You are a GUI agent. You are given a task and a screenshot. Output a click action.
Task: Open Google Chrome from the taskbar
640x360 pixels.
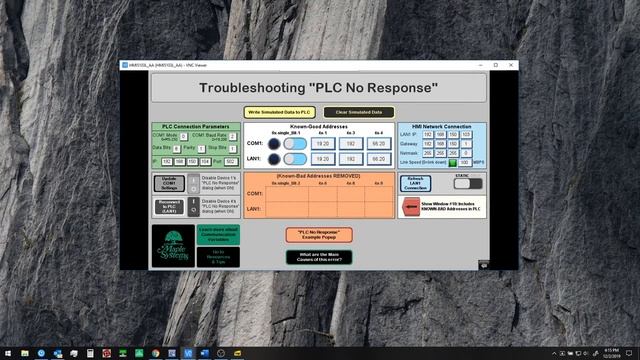pyautogui.click(x=156, y=353)
